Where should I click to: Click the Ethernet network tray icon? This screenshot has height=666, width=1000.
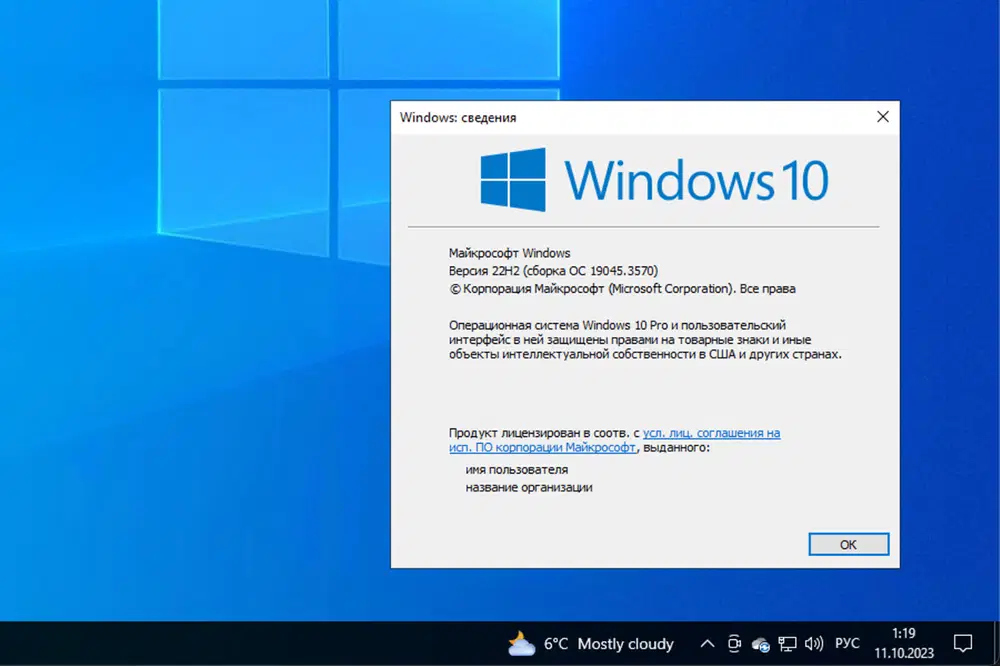[787, 644]
